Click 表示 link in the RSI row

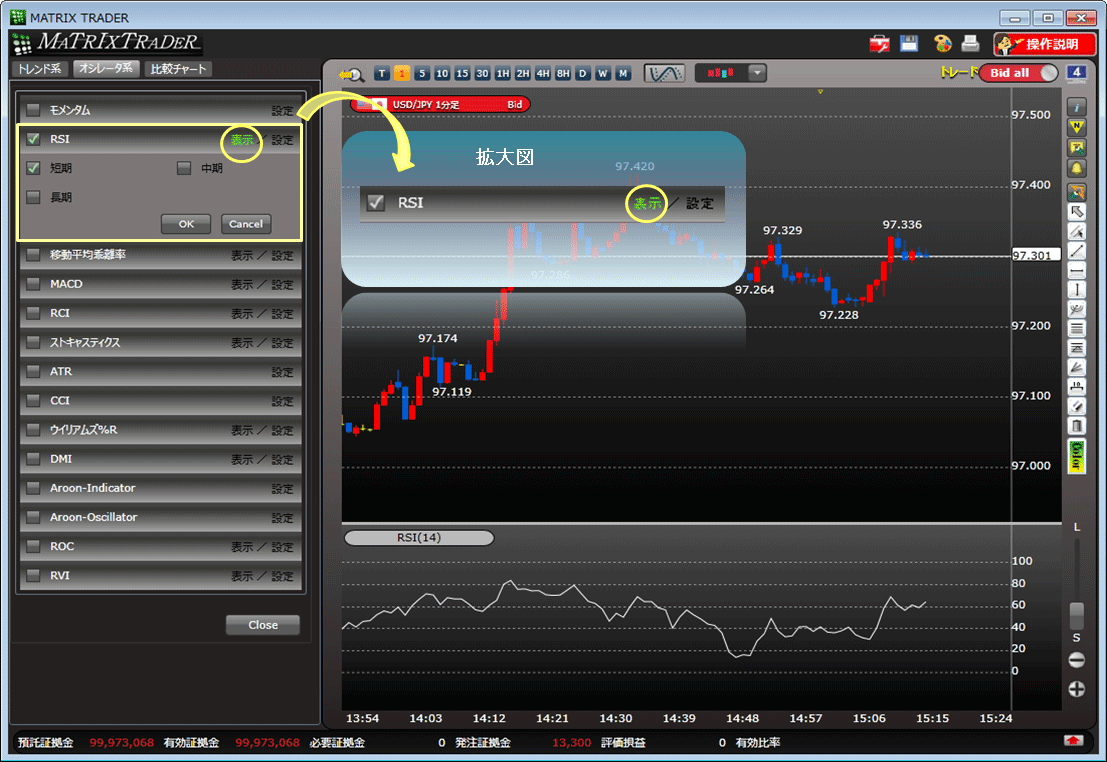[241, 140]
